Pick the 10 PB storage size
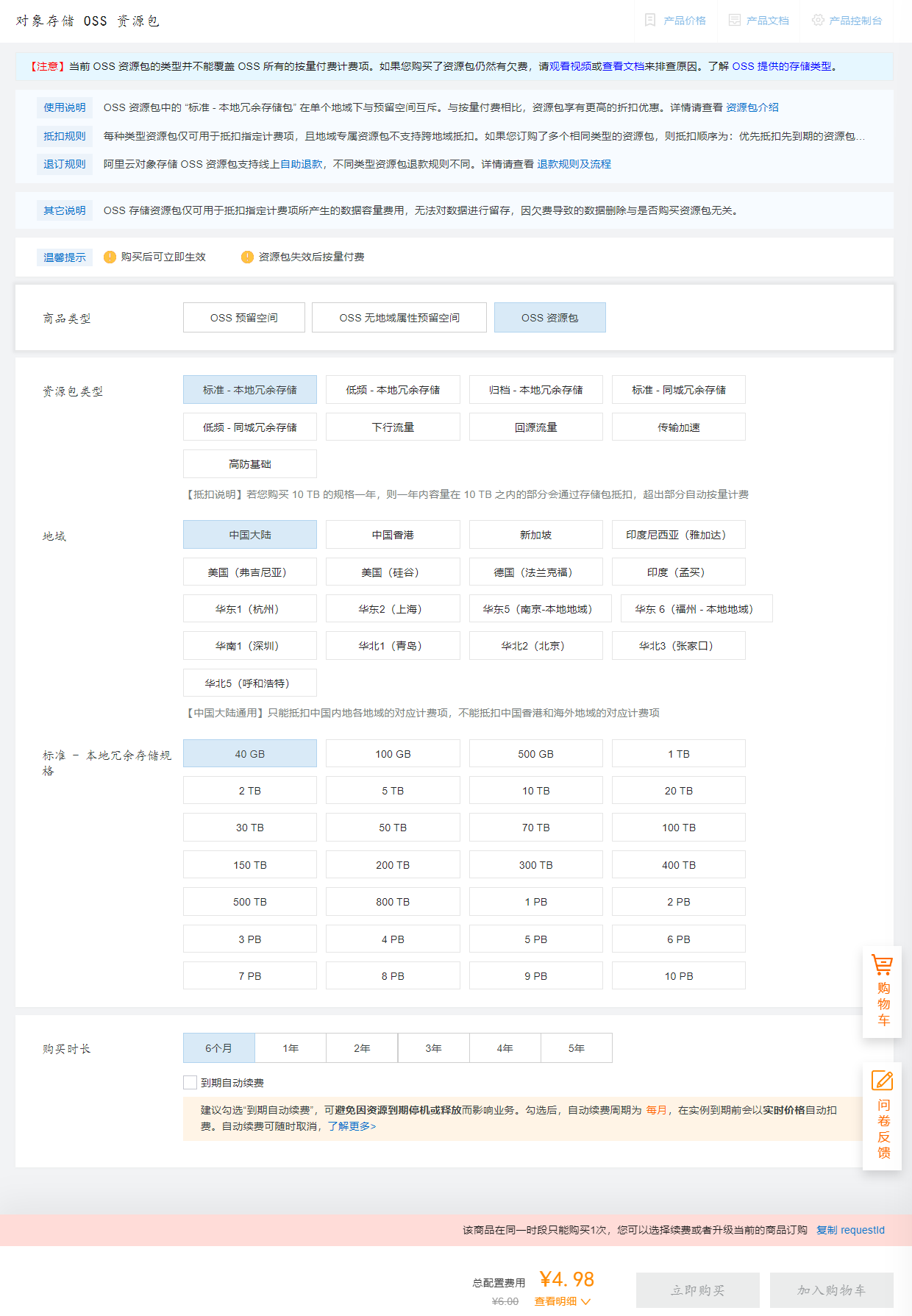This screenshot has width=912, height=1316. pos(679,975)
